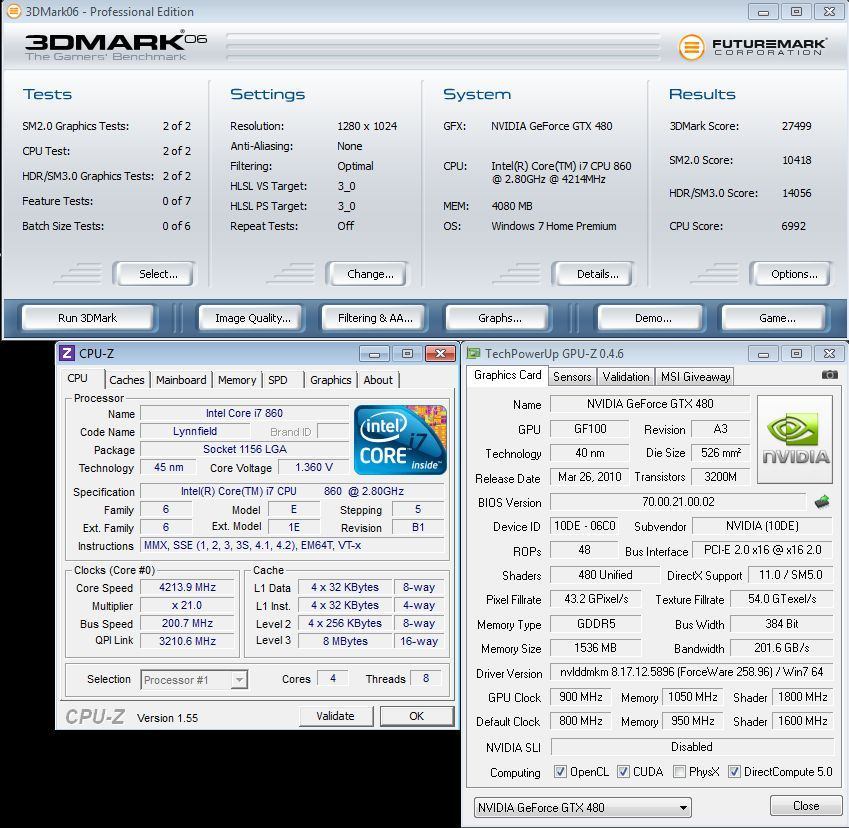Toggle the OpenCL checkbox
849x828 pixels.
coord(560,772)
